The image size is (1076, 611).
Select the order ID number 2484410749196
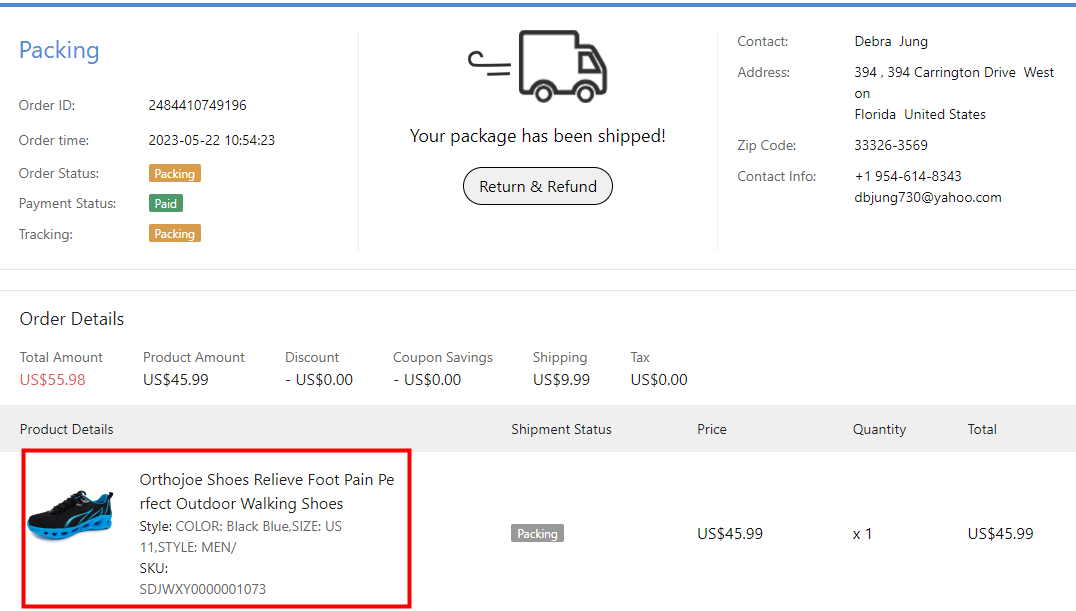click(x=197, y=105)
